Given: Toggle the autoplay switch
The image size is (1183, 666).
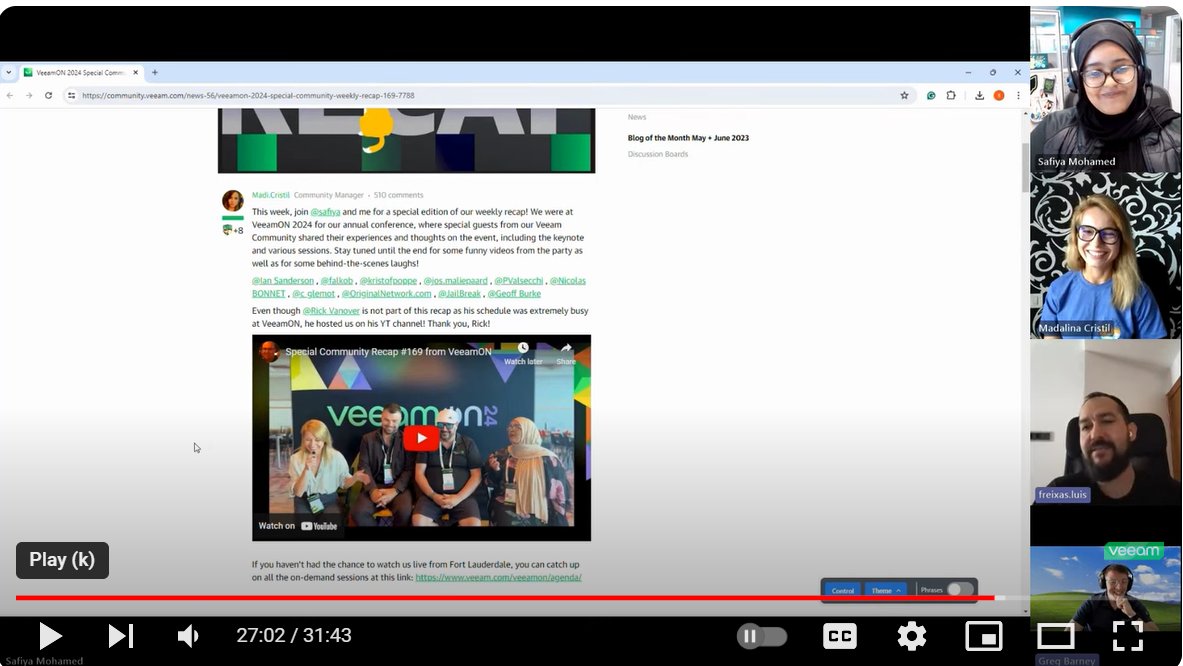Looking at the screenshot, I should tap(762, 637).
